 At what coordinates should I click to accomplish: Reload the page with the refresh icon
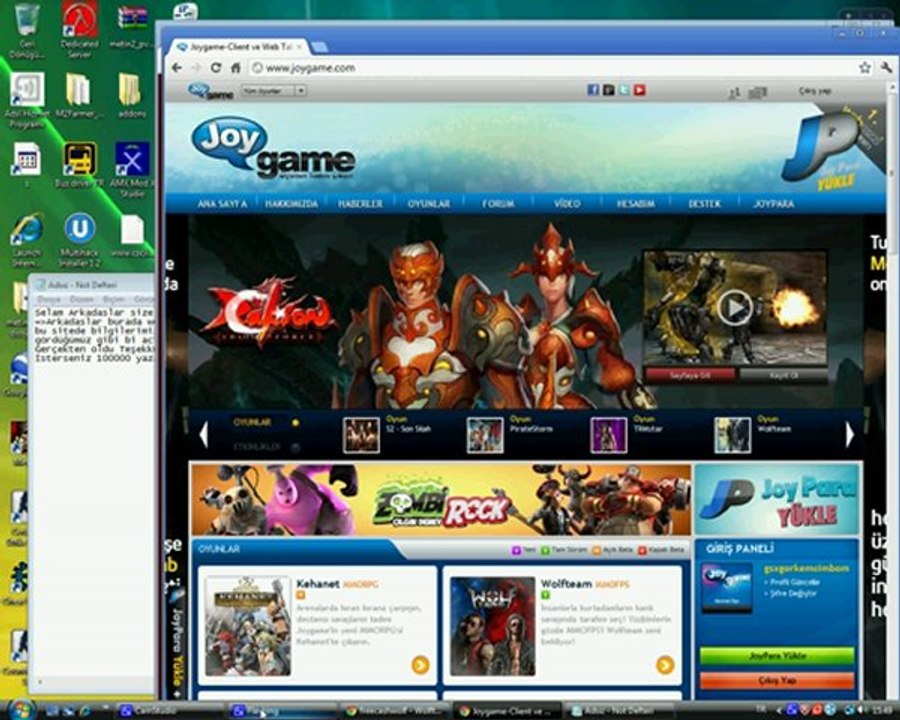coord(216,68)
